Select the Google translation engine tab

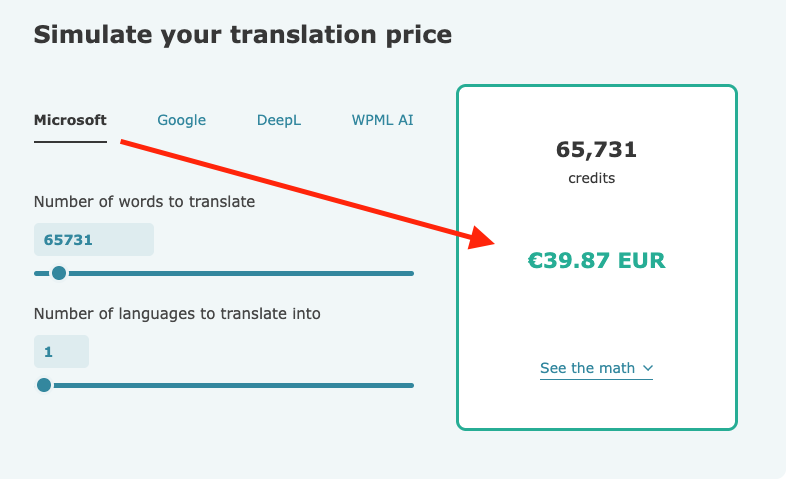point(181,120)
